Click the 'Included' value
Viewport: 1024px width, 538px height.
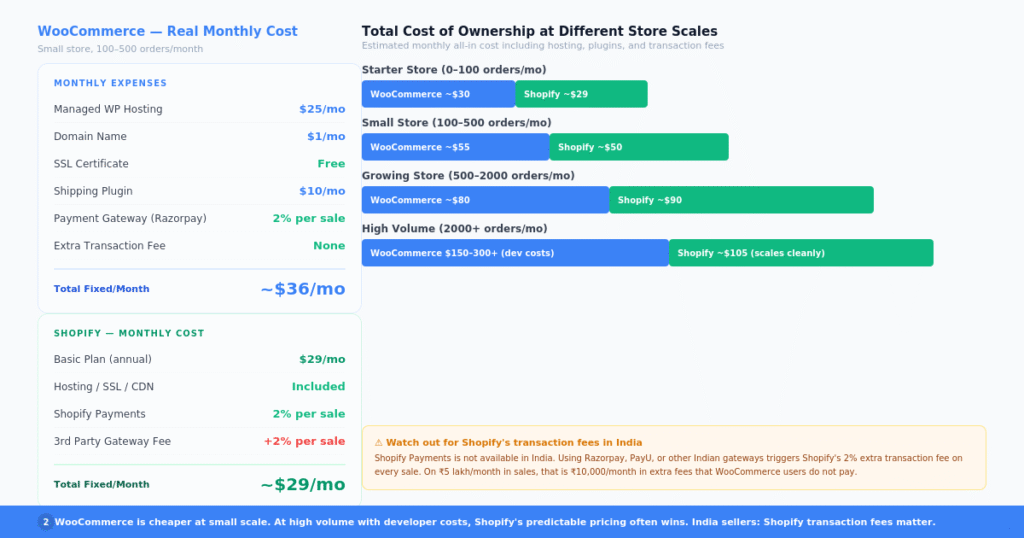click(x=318, y=387)
